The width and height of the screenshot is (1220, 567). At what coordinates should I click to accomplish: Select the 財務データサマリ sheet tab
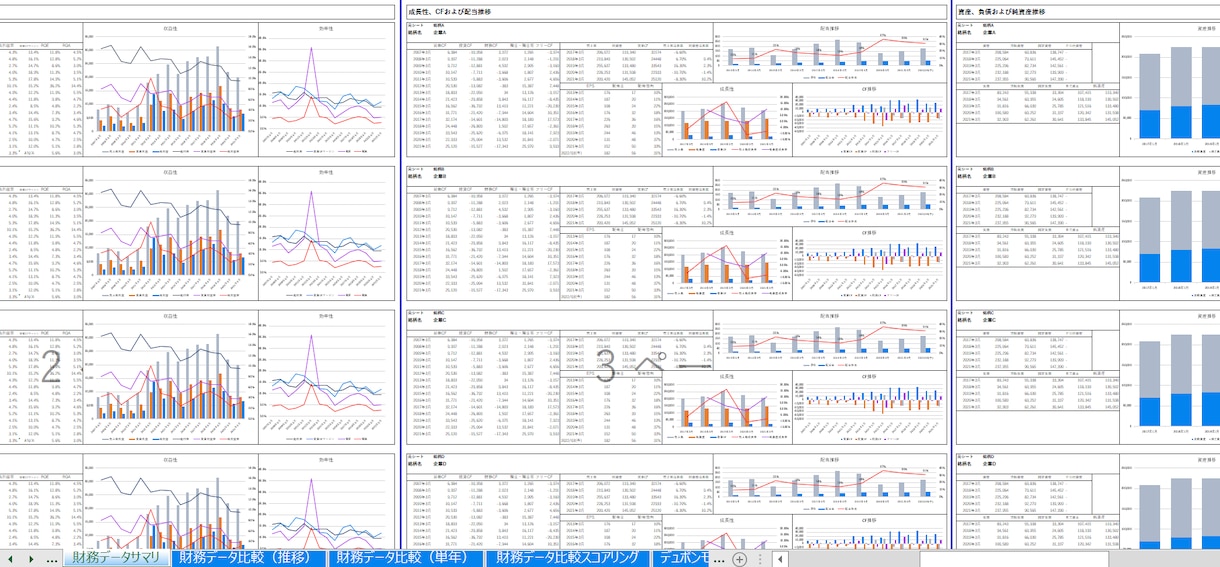115,558
